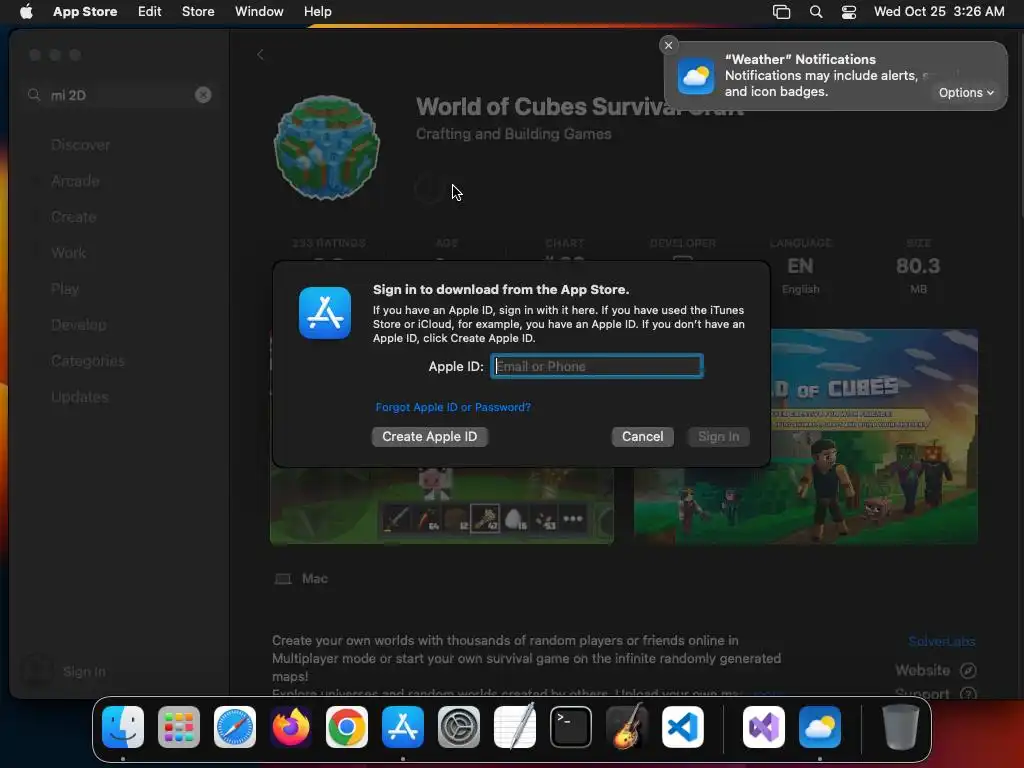Click the Apple ID email field
The image size is (1024, 768).
click(x=597, y=366)
